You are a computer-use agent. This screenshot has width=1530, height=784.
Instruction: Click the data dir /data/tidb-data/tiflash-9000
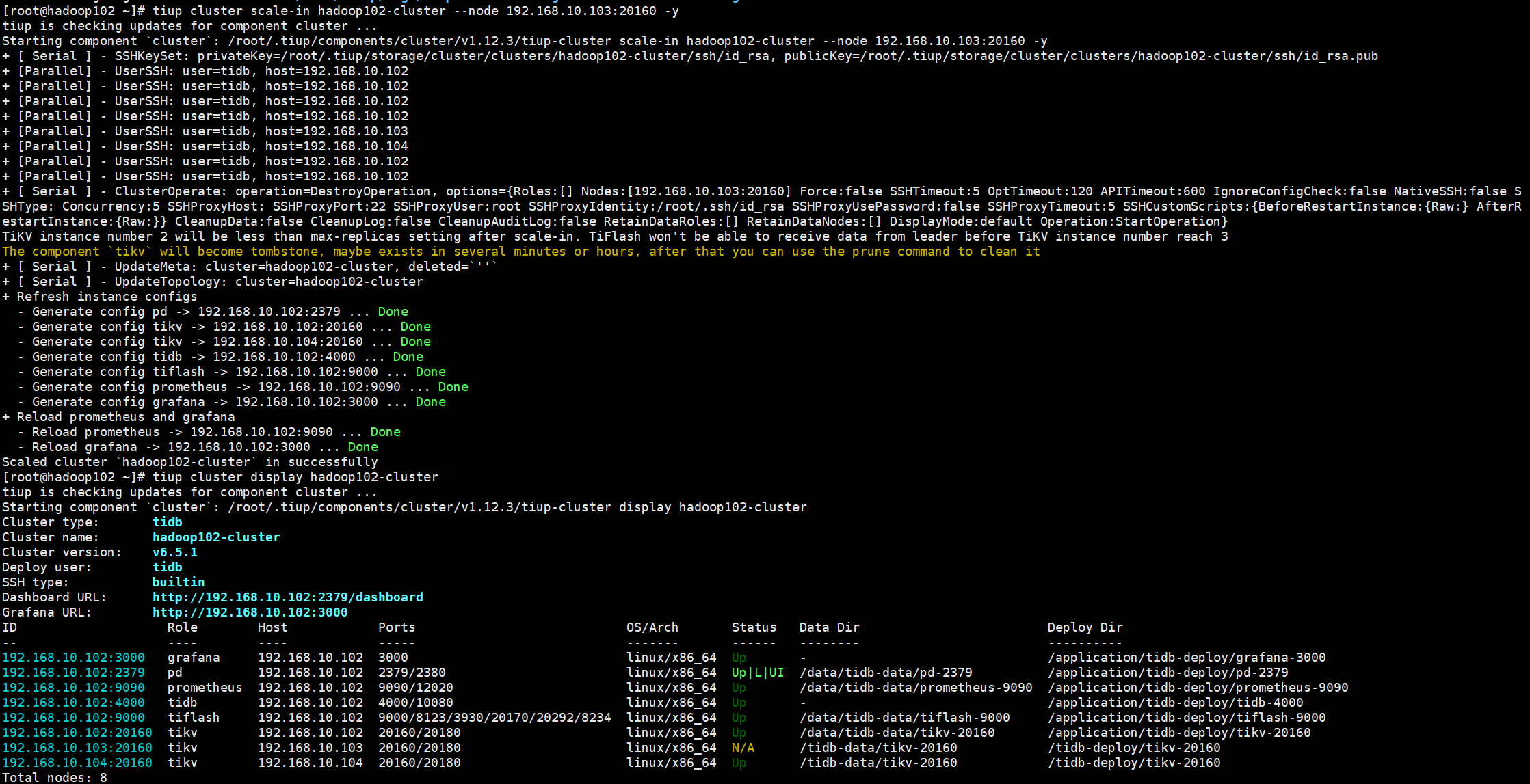(904, 718)
